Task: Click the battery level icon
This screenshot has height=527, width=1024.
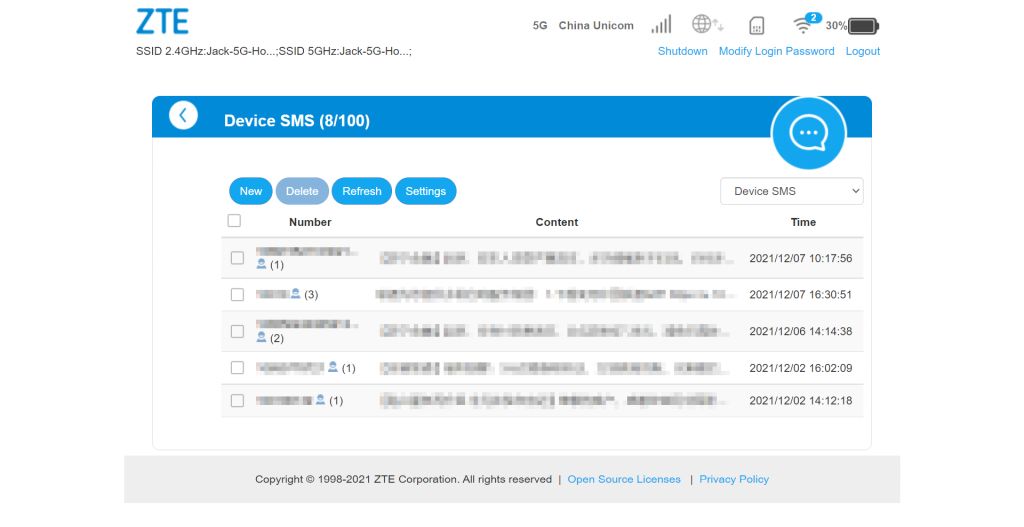Action: (863, 26)
